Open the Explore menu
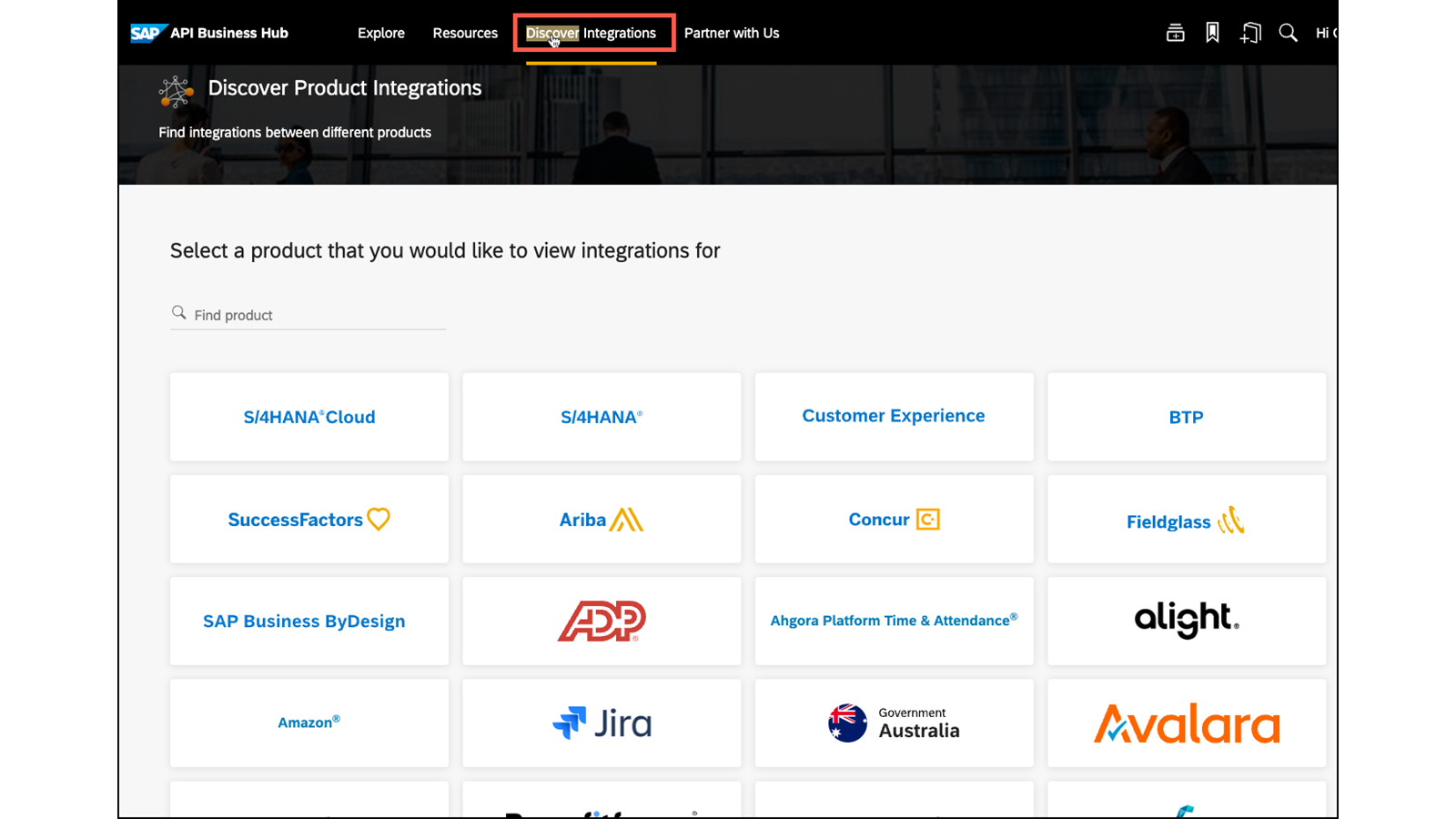 pyautogui.click(x=381, y=33)
